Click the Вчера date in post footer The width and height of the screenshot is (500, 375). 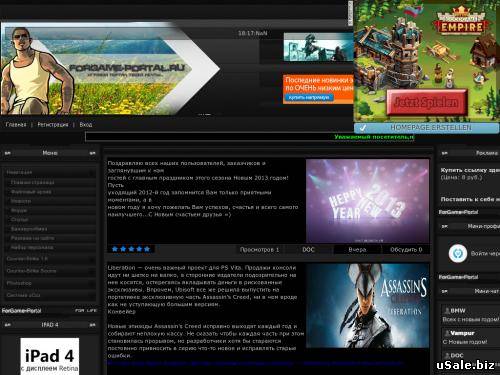point(357,249)
